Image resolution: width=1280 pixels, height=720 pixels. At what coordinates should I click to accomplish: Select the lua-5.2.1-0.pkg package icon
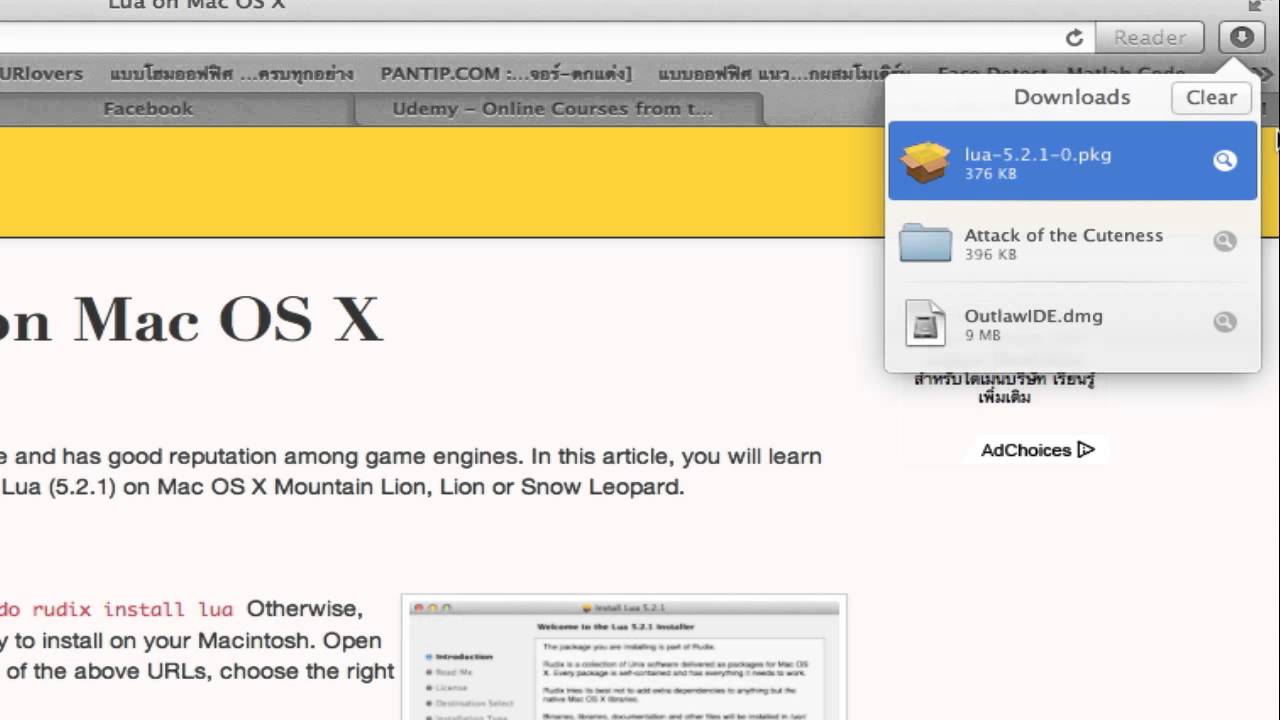pos(925,161)
